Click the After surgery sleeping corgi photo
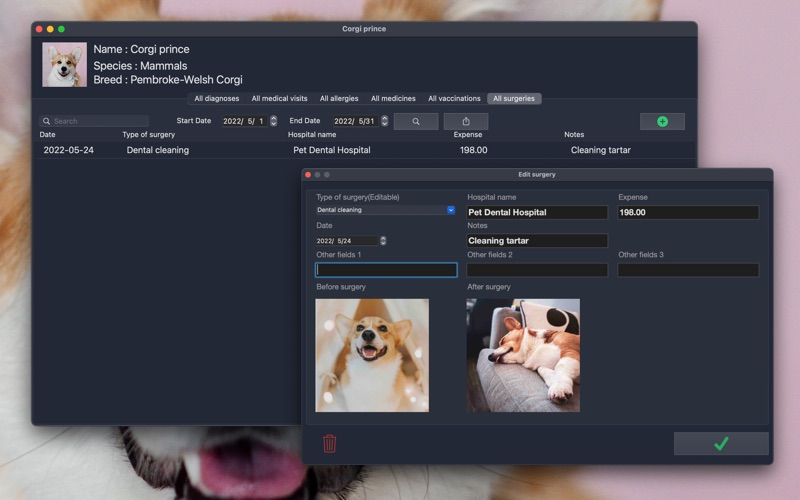This screenshot has height=500, width=800. pyautogui.click(x=523, y=355)
